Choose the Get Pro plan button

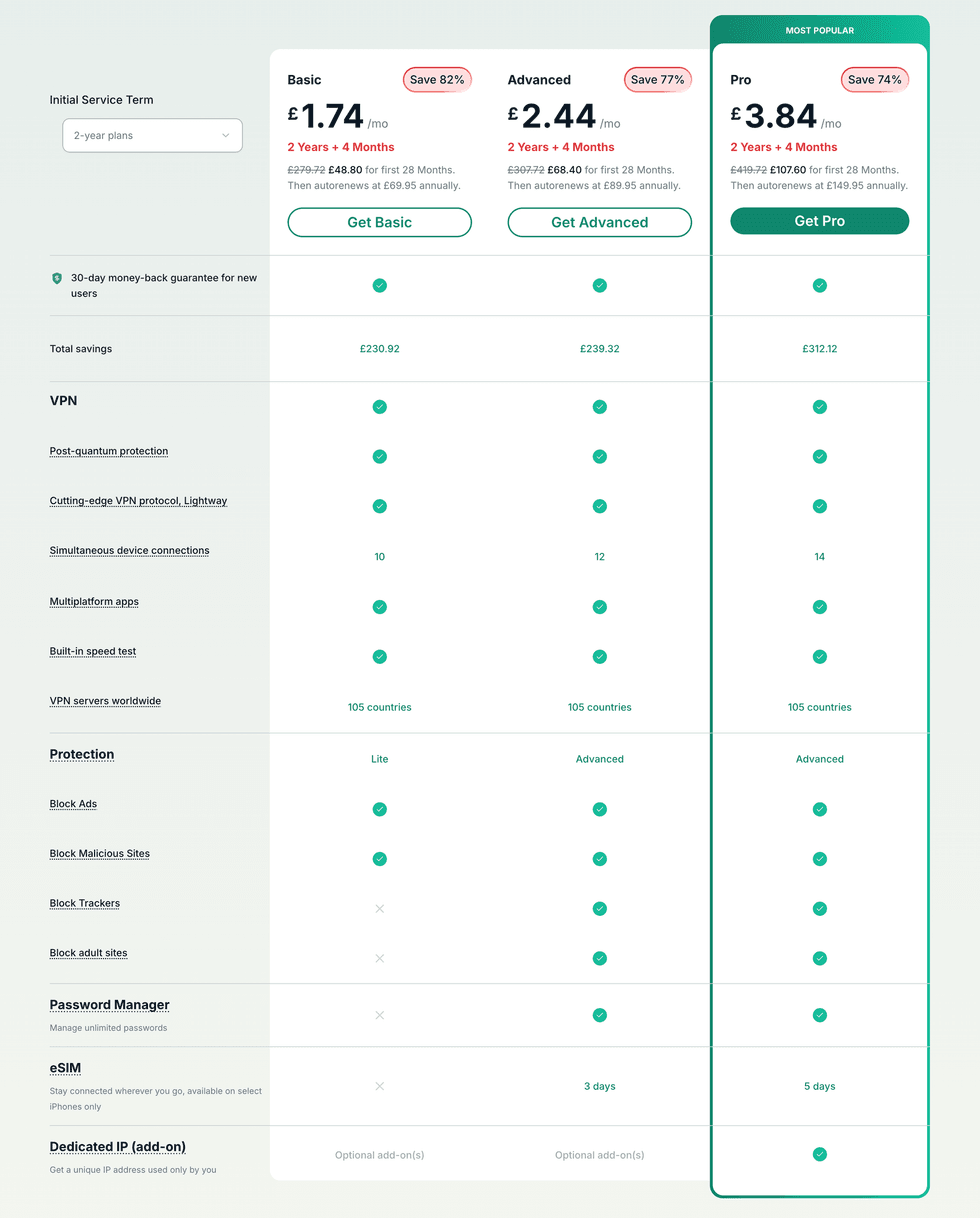[820, 221]
